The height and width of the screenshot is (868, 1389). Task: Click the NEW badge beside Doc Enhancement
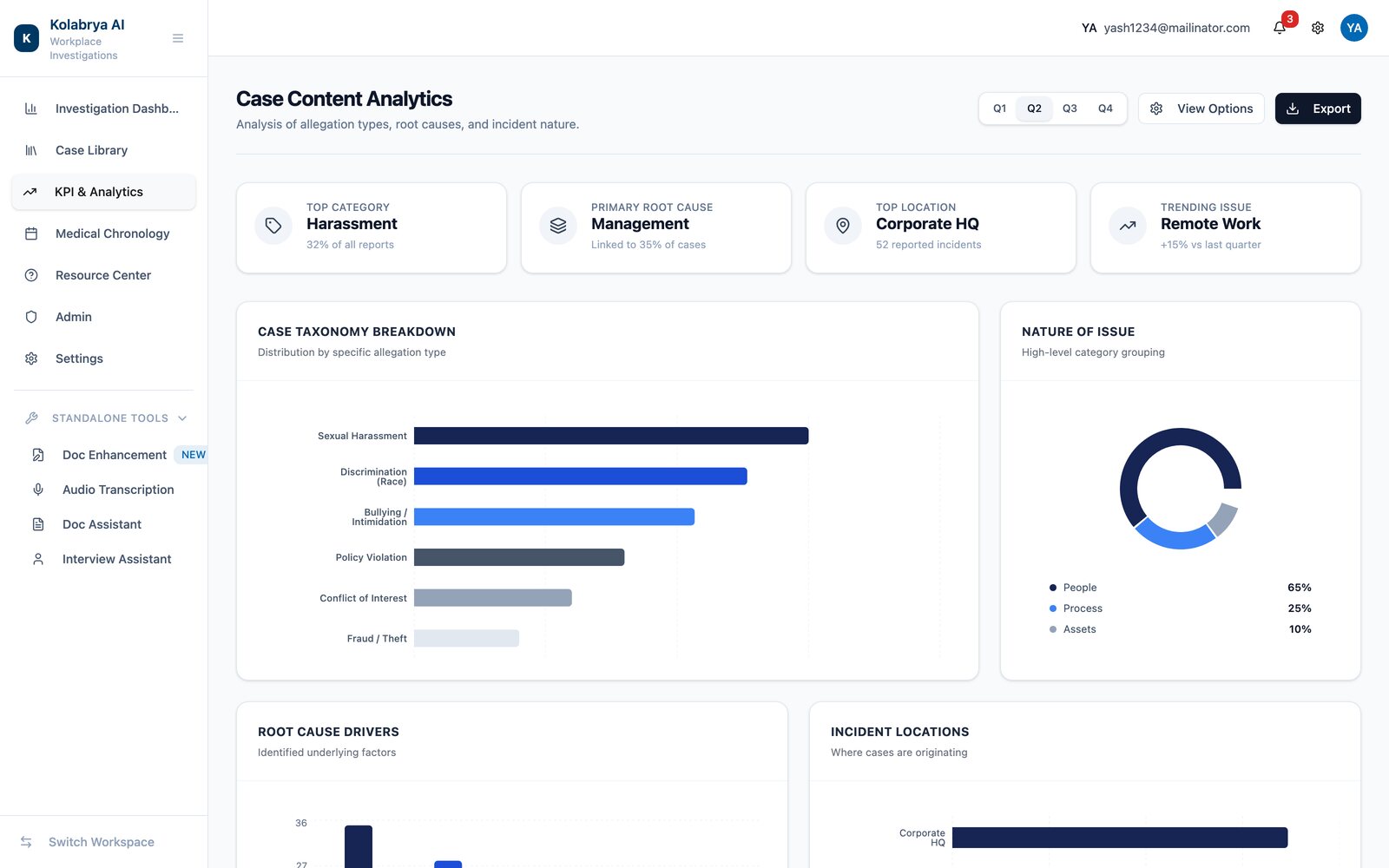click(193, 455)
